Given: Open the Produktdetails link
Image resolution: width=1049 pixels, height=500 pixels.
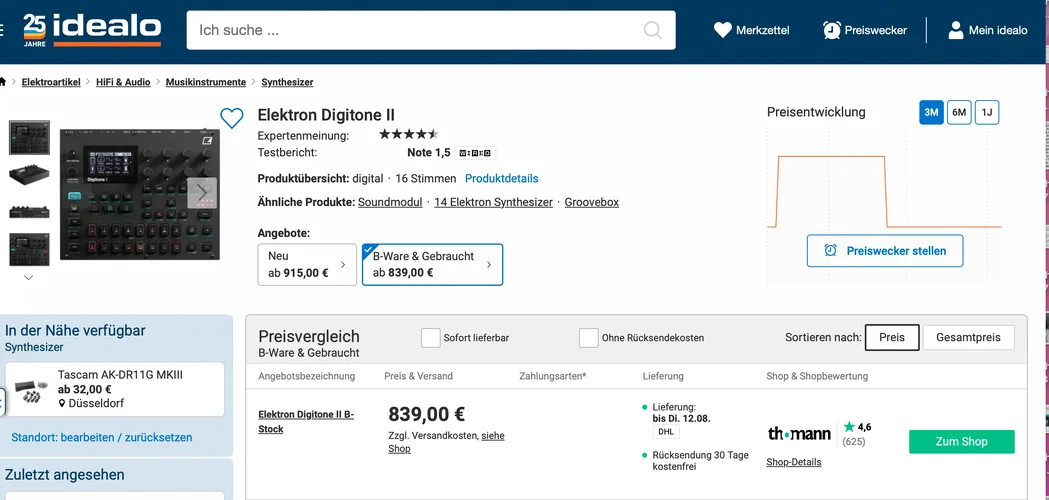Looking at the screenshot, I should click(501, 178).
